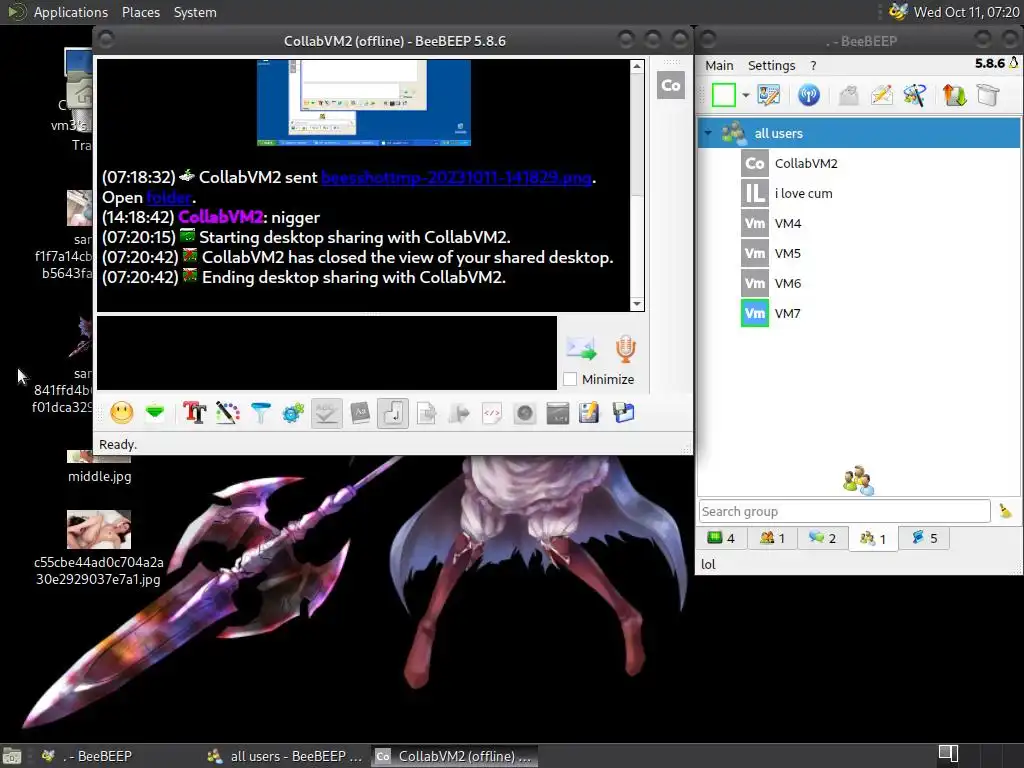
Task: Open the Settings menu in BeeBEEP
Action: 771,65
